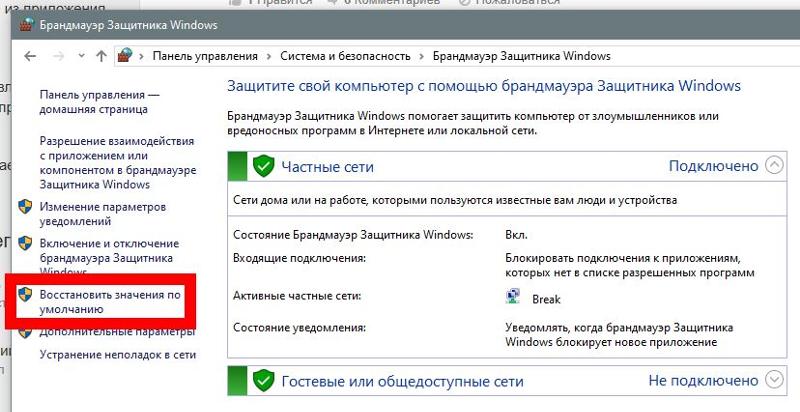Open Дополнительные параметры link
Image resolution: width=800 pixels, height=412 pixels.
point(117,332)
